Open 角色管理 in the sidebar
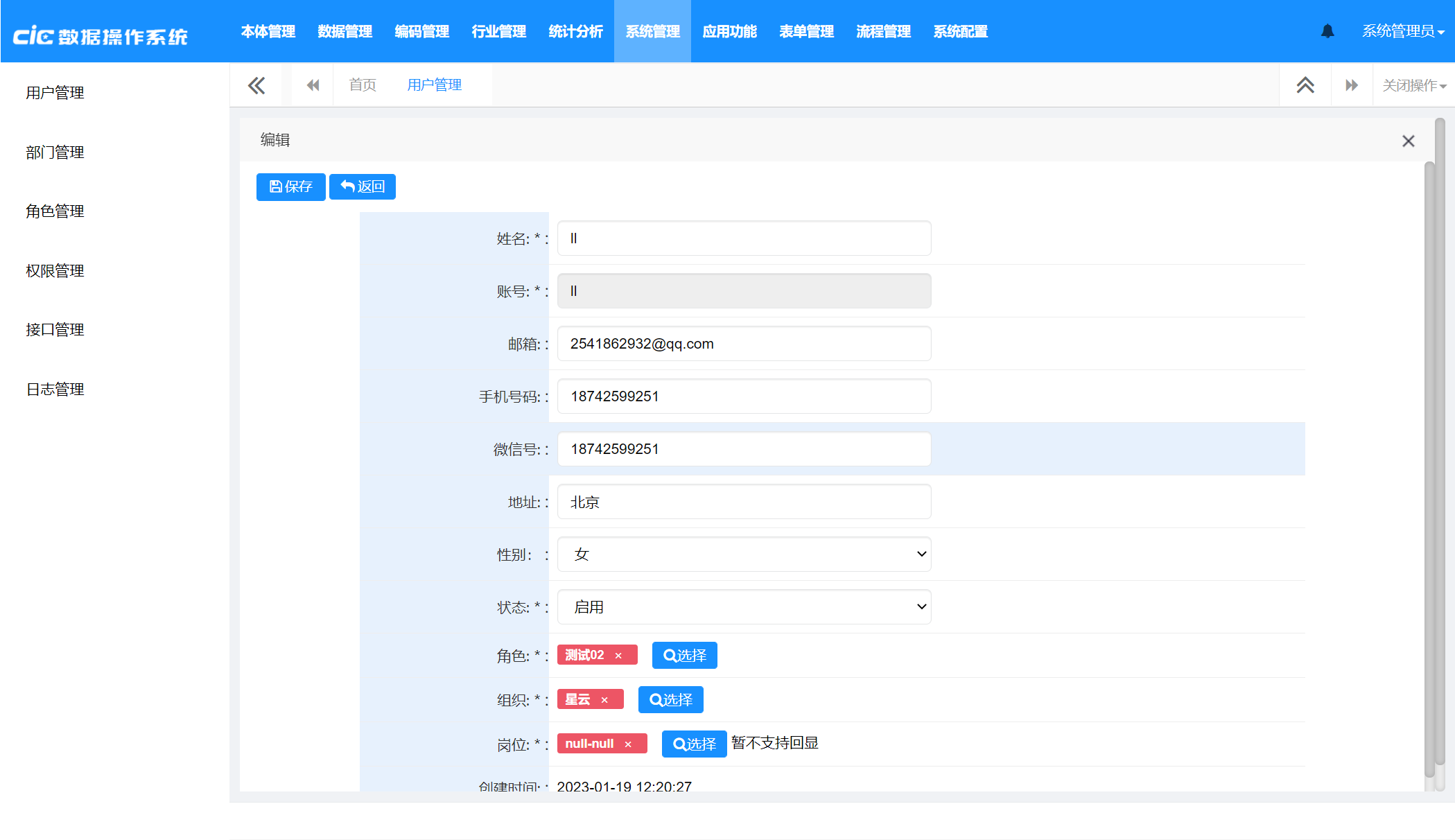This screenshot has height=840, width=1455. point(55,211)
